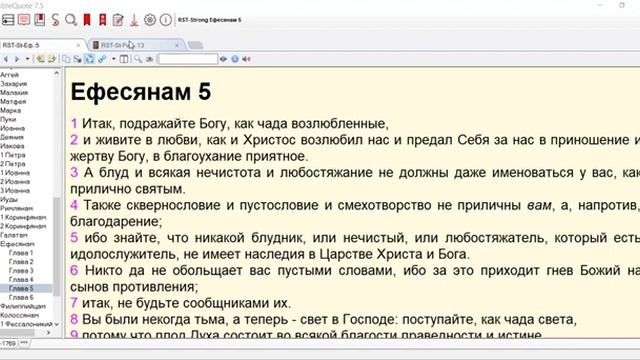Click the copy icon in tab toolbar
Screen dimensions: 640x360
click(66, 59)
